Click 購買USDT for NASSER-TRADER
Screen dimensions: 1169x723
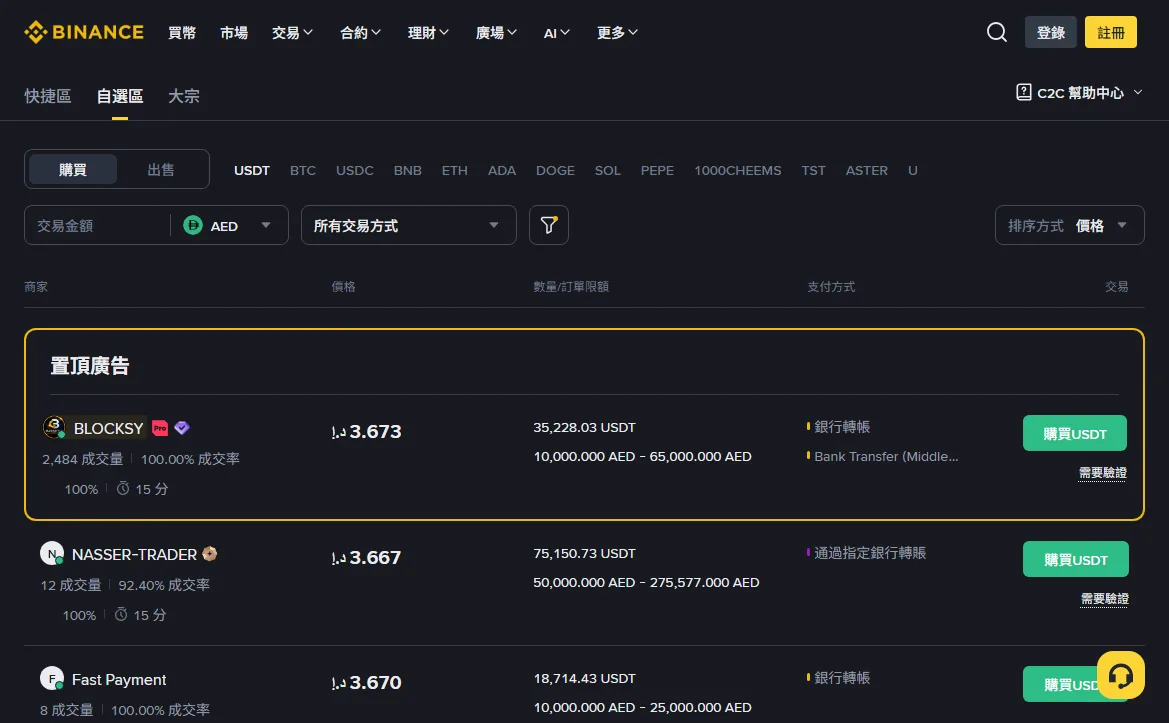click(1076, 559)
